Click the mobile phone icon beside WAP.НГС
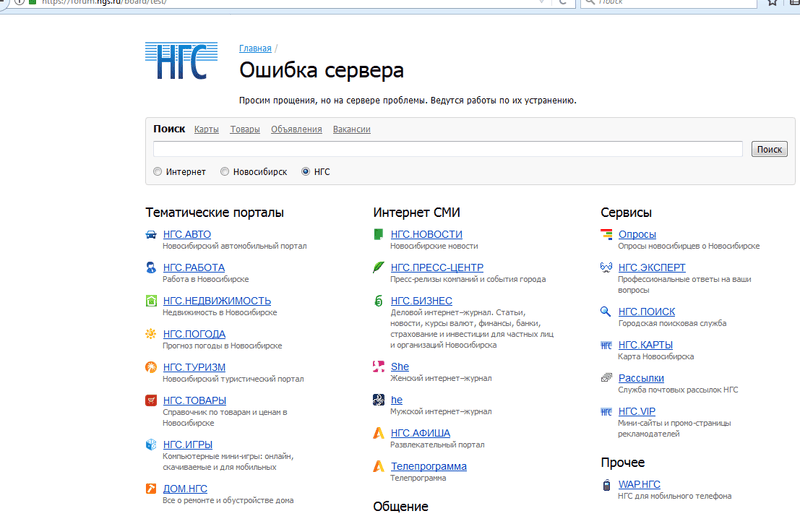800x514 pixels. click(606, 484)
